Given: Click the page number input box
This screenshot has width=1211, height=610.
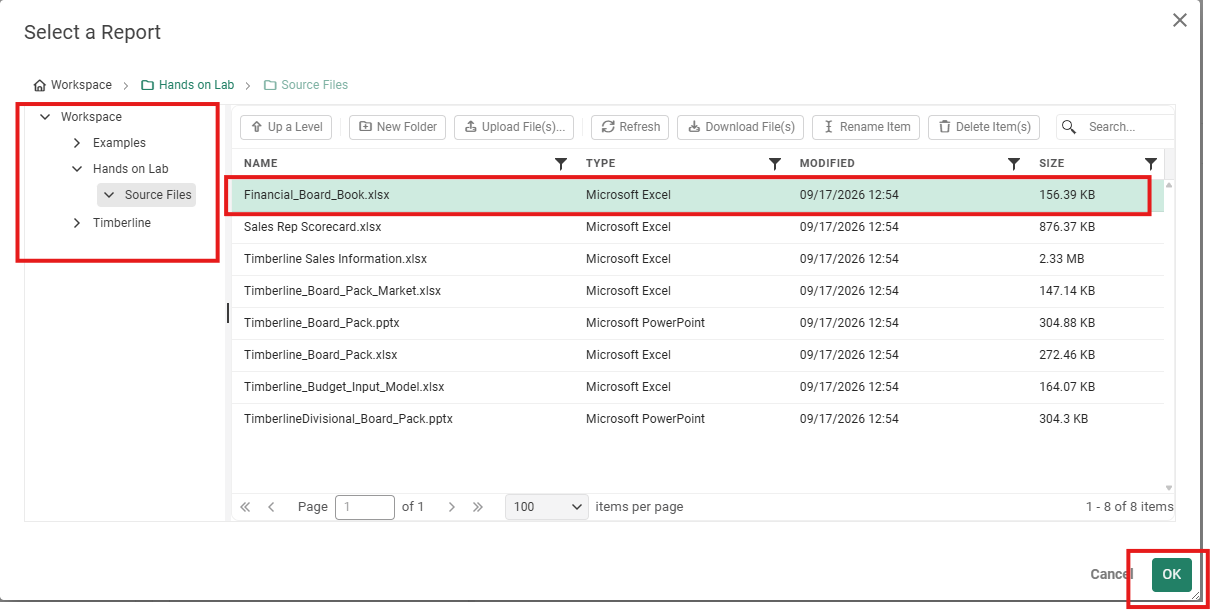Looking at the screenshot, I should click(365, 507).
